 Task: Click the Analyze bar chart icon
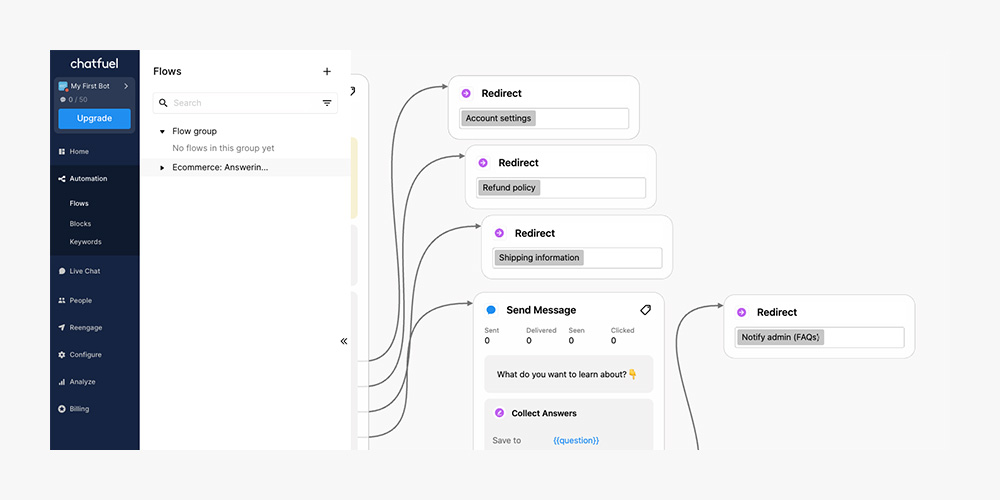click(x=62, y=382)
